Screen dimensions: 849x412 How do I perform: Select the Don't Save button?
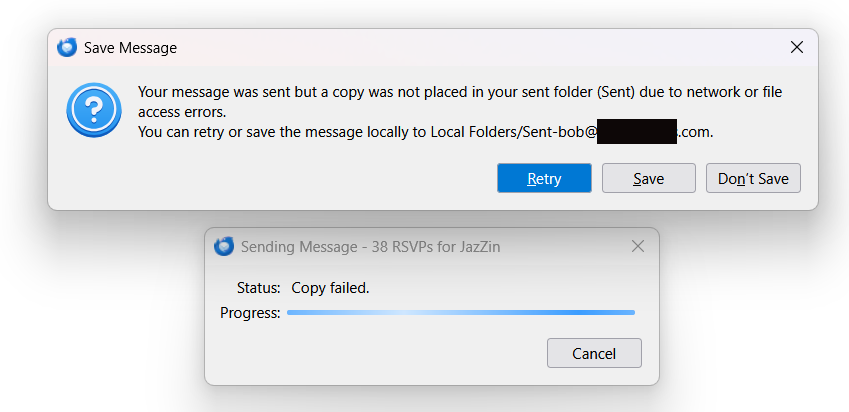pyautogui.click(x=753, y=179)
